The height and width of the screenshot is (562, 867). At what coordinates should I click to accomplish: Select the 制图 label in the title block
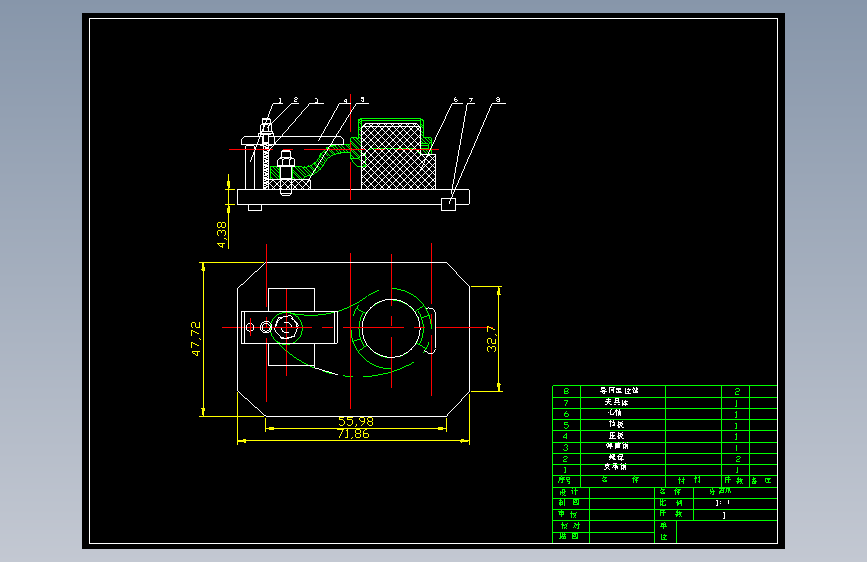click(571, 503)
